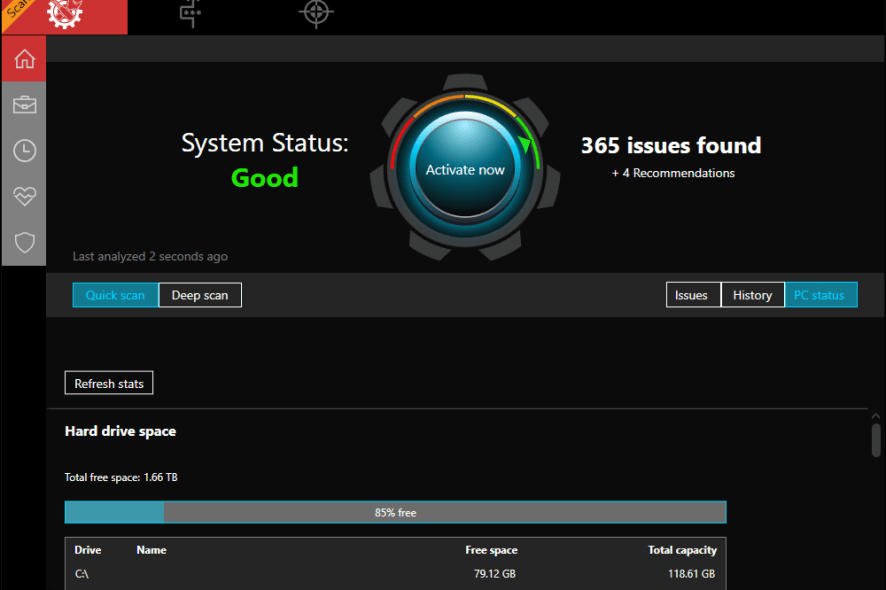
Task: Open the History tab
Action: [x=752, y=295]
